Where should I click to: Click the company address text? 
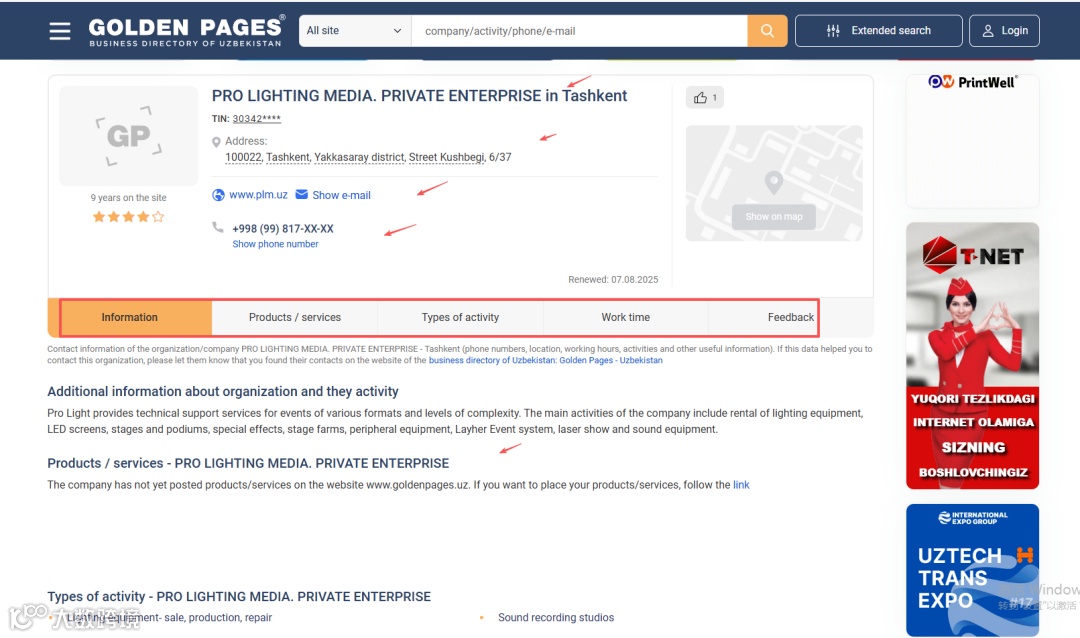[x=368, y=157]
